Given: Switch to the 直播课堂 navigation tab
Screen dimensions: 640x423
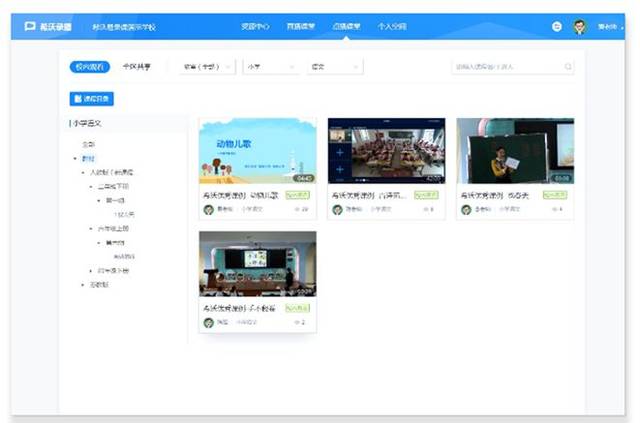Looking at the screenshot, I should [x=301, y=27].
